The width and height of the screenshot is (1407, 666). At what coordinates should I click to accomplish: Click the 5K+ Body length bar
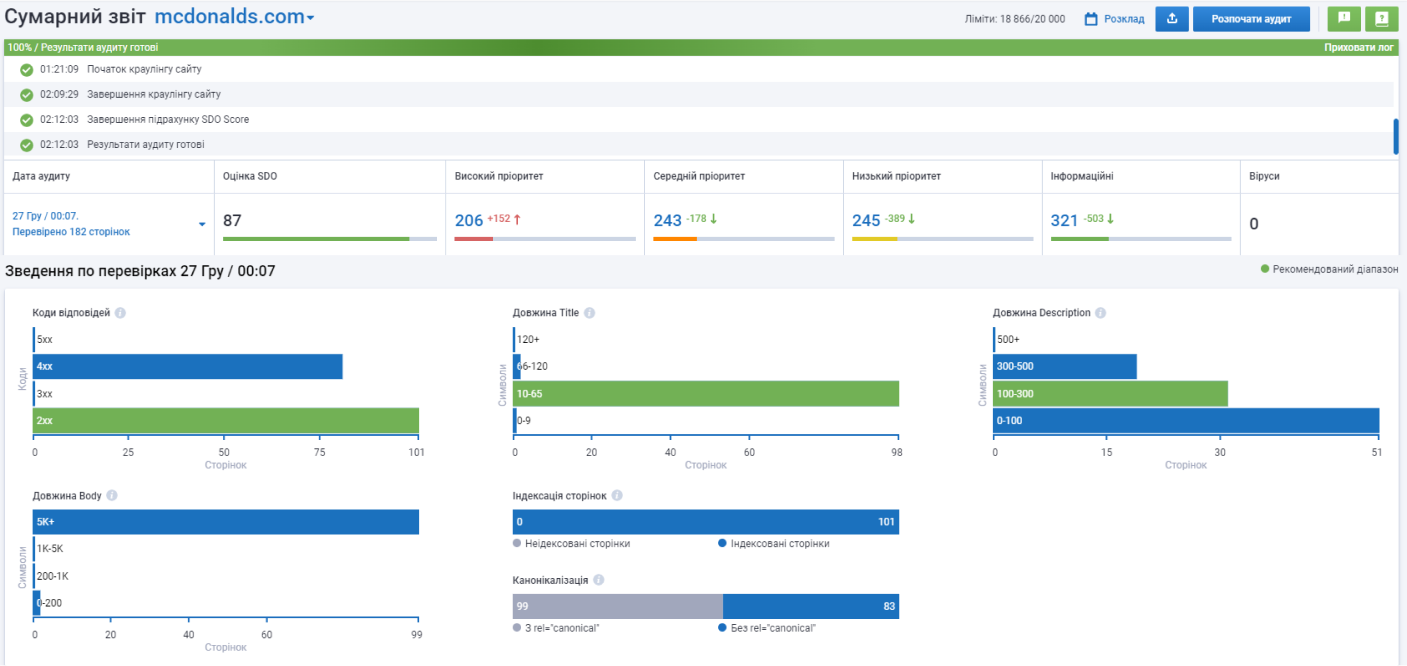pos(226,522)
